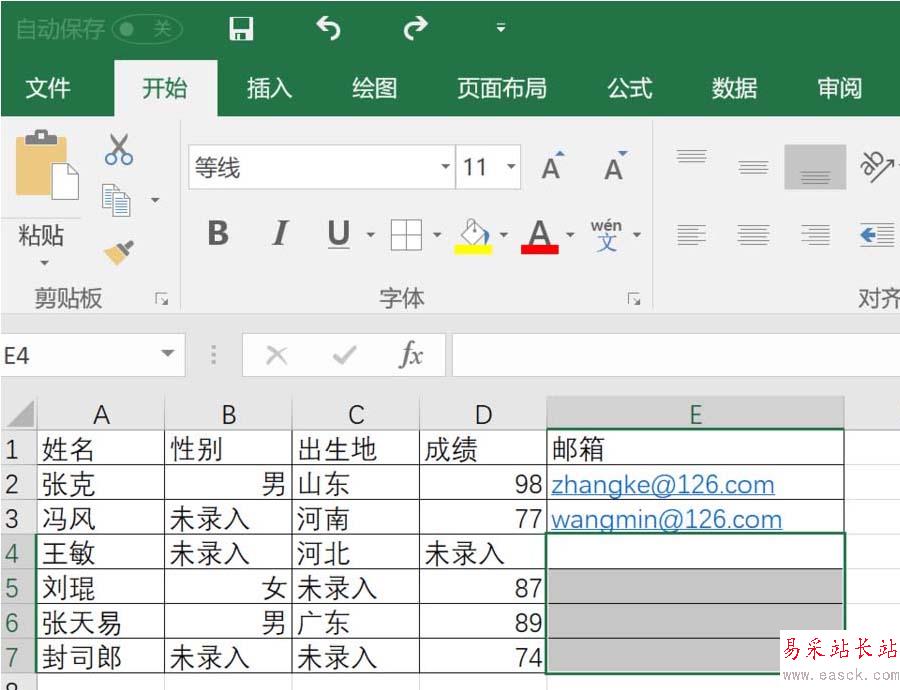
Task: Expand the Name Box dropdown arrow
Action: pyautogui.click(x=168, y=354)
